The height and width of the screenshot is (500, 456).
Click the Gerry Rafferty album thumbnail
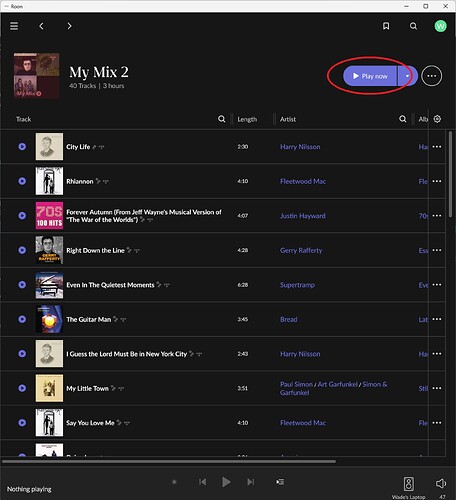[x=49, y=250]
